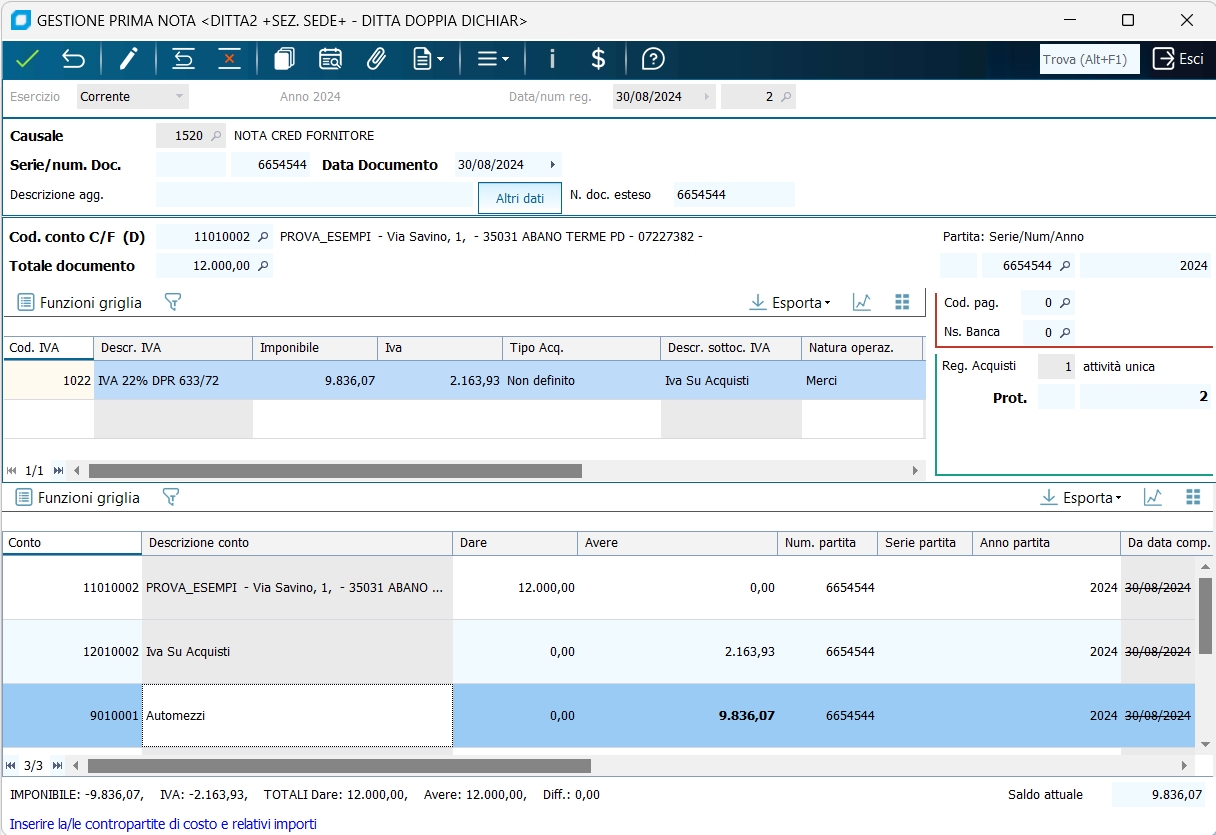Open the Data Documento date picker arrow
Viewport: 1216px width, 835px height.
click(x=552, y=165)
